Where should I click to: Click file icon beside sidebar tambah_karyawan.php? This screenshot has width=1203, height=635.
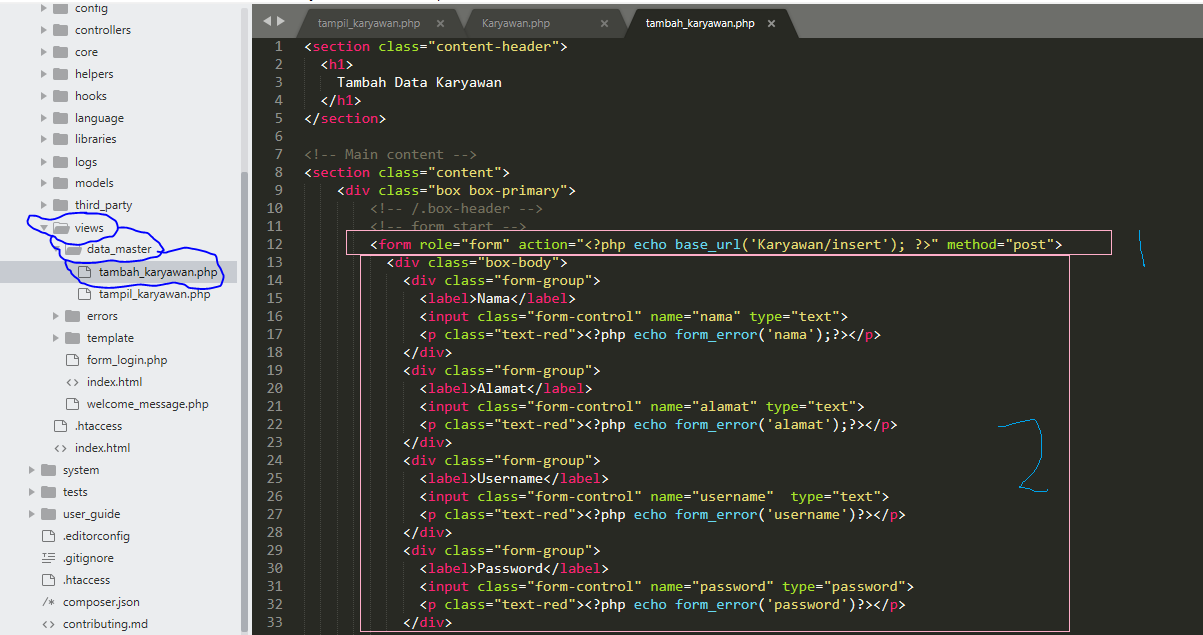click(x=85, y=272)
